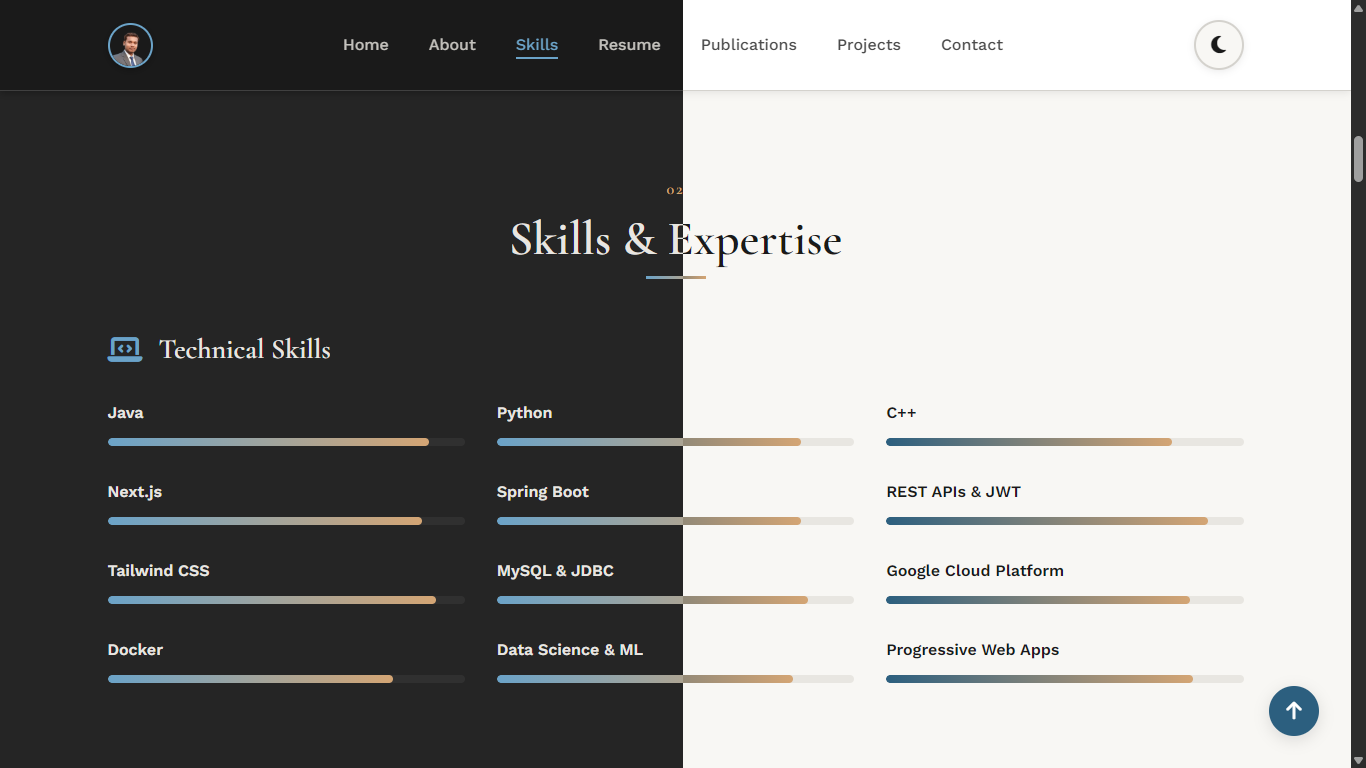
Task: Click the Tailwind CSS skill label
Action: point(159,571)
